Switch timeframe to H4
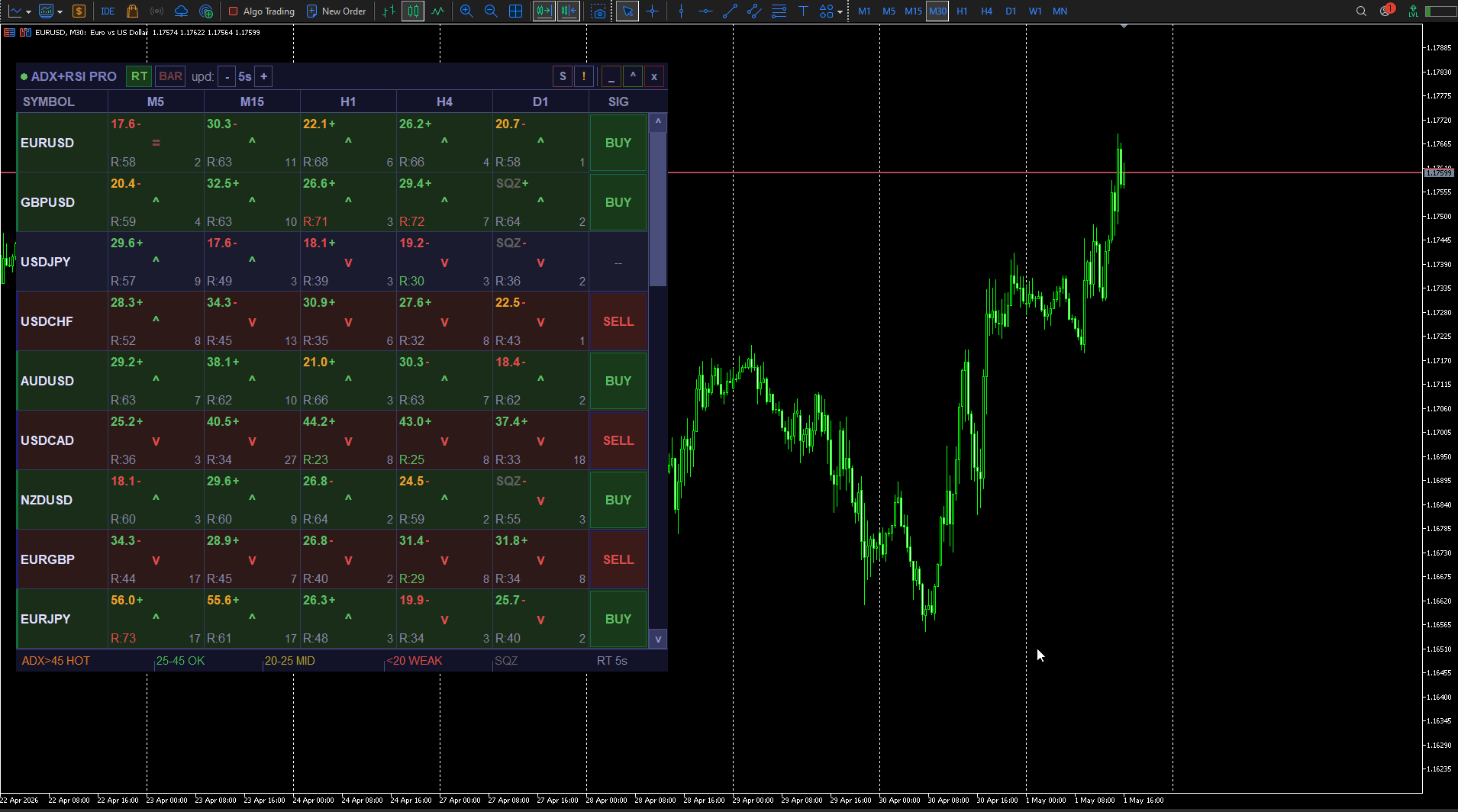The height and width of the screenshot is (812, 1458). point(986,11)
